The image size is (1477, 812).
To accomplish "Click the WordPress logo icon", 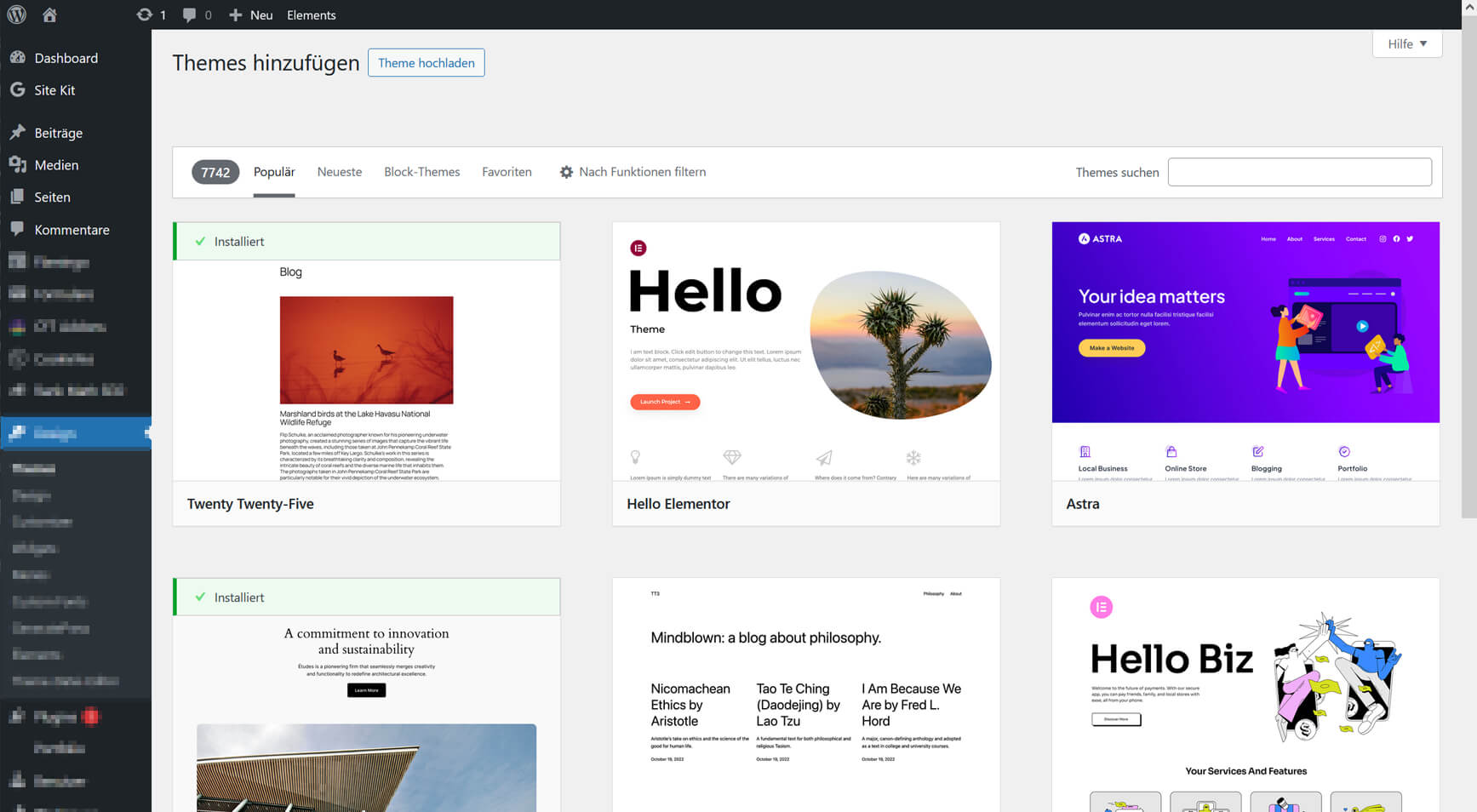I will click(x=17, y=14).
